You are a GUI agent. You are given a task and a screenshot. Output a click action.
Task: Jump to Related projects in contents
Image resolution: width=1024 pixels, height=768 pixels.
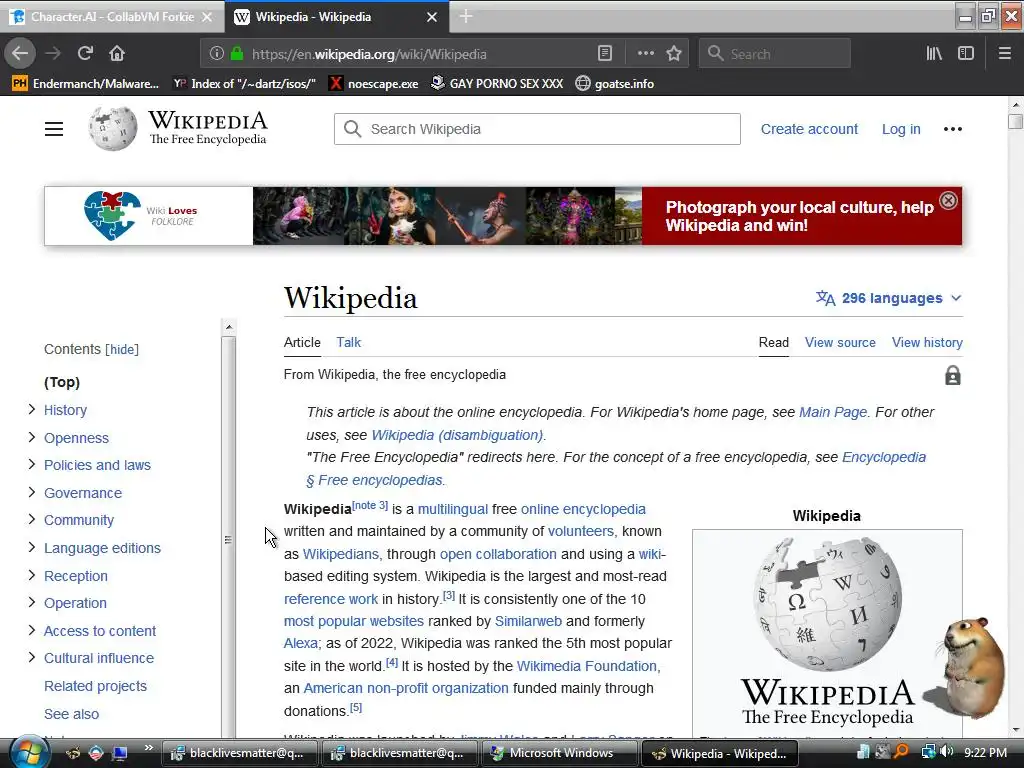[x=95, y=686]
